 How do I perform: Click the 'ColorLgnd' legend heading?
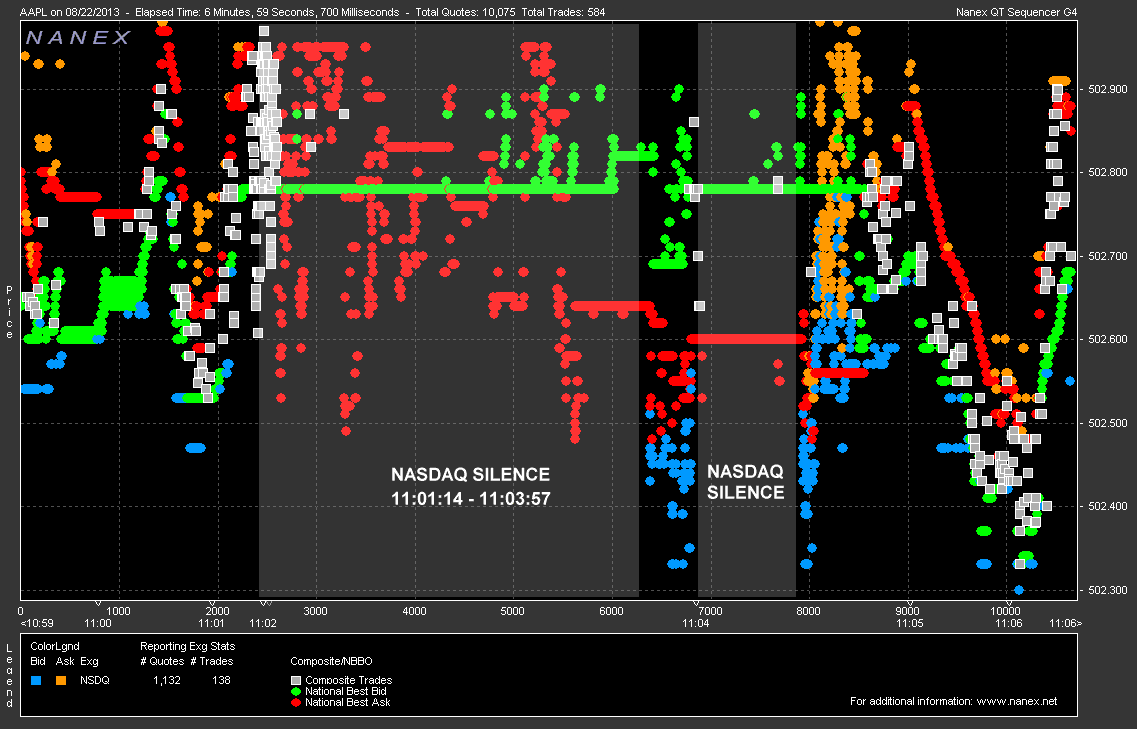(x=54, y=646)
